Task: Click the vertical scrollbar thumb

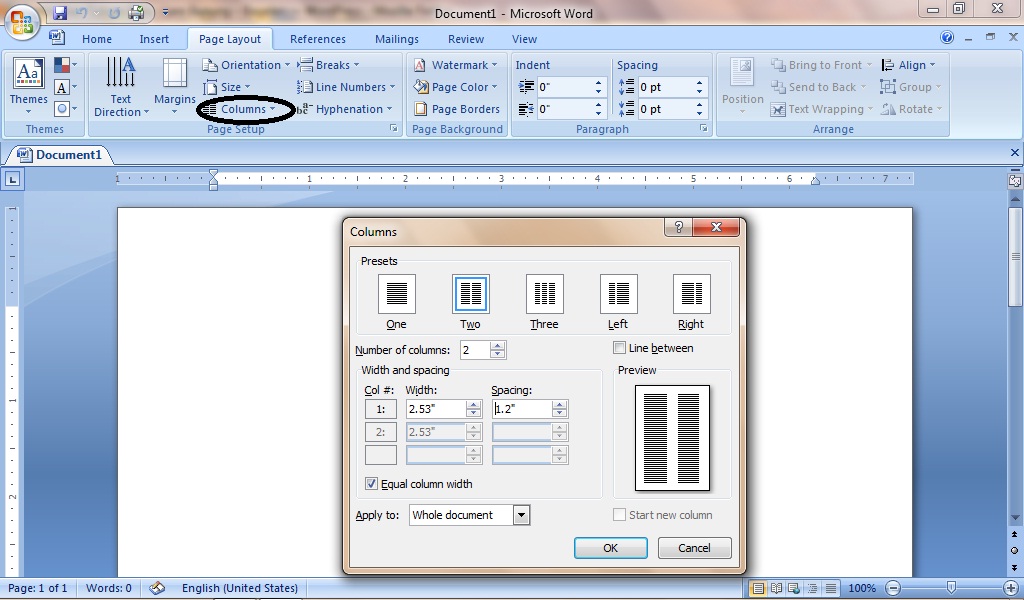Action: click(x=1015, y=257)
